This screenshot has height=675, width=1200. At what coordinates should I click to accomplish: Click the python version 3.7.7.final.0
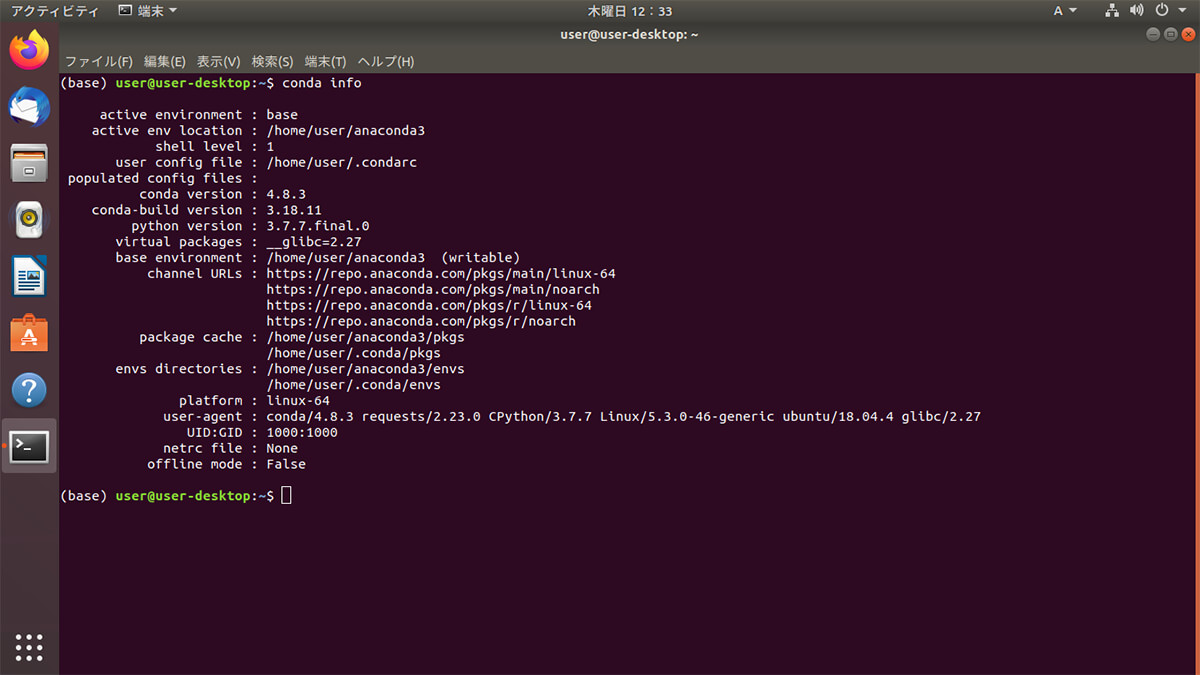318,226
